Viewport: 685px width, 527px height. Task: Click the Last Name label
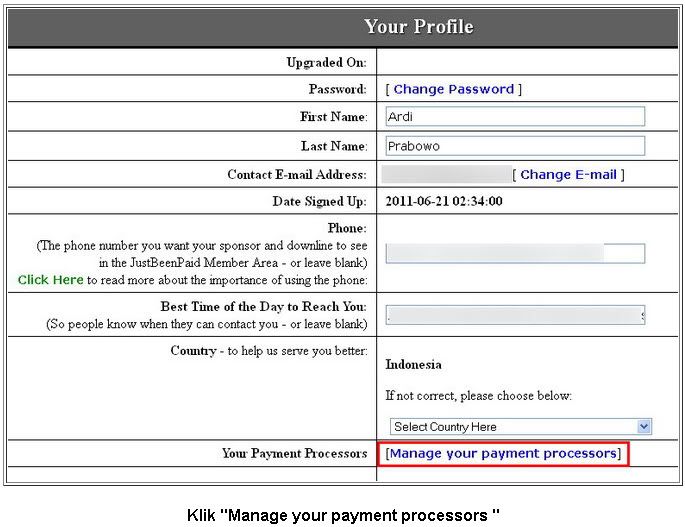click(333, 146)
